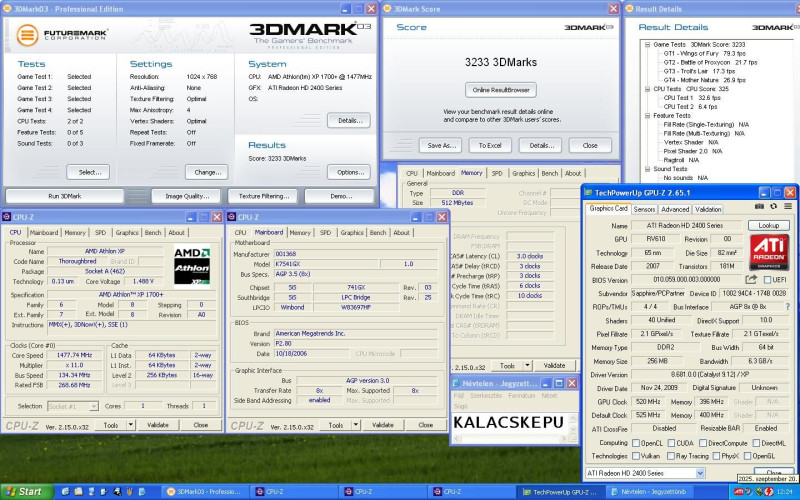
Task: Switch to the Sensors tab in GPU-Z
Action: click(644, 209)
